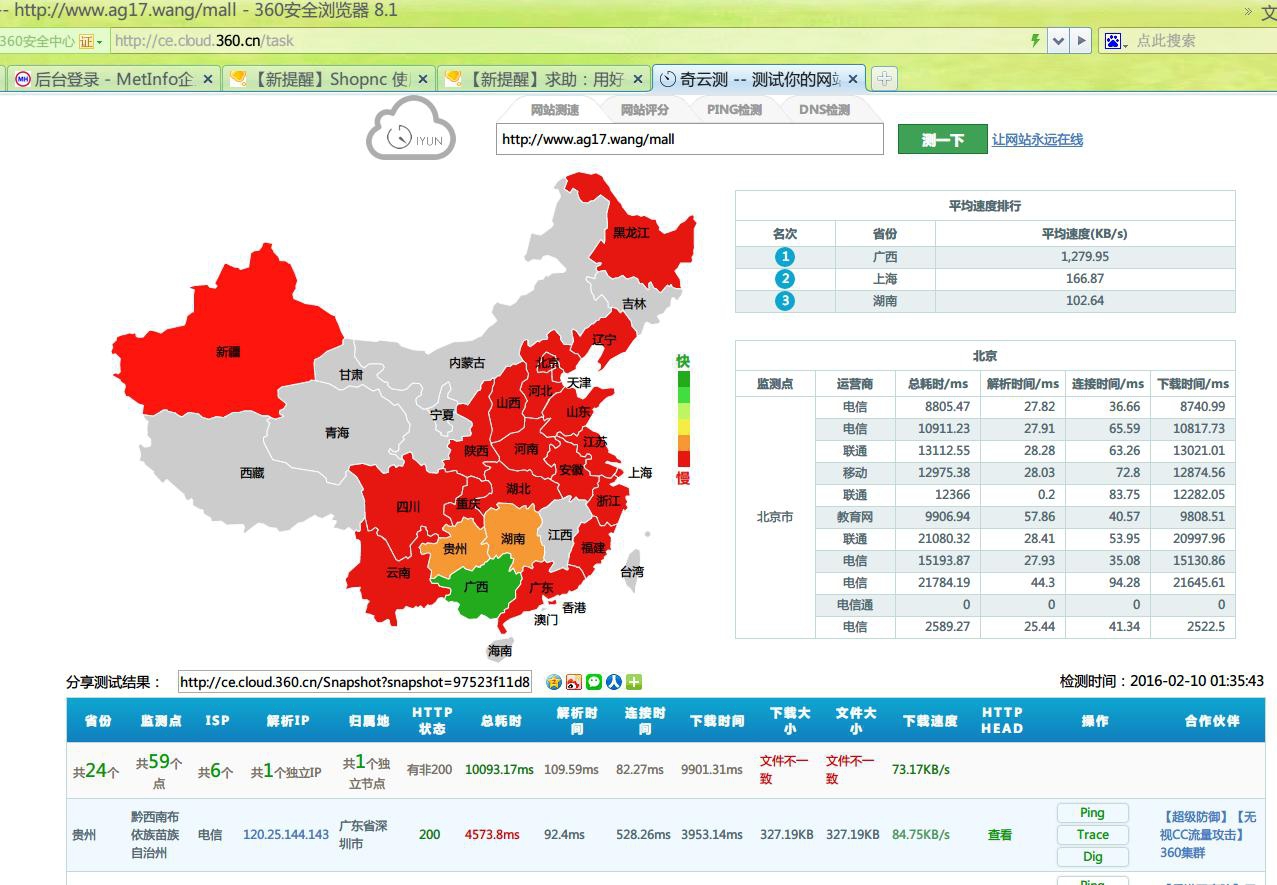Click the Trace button for 贵州 row
This screenshot has height=885, width=1277.
[x=1092, y=835]
